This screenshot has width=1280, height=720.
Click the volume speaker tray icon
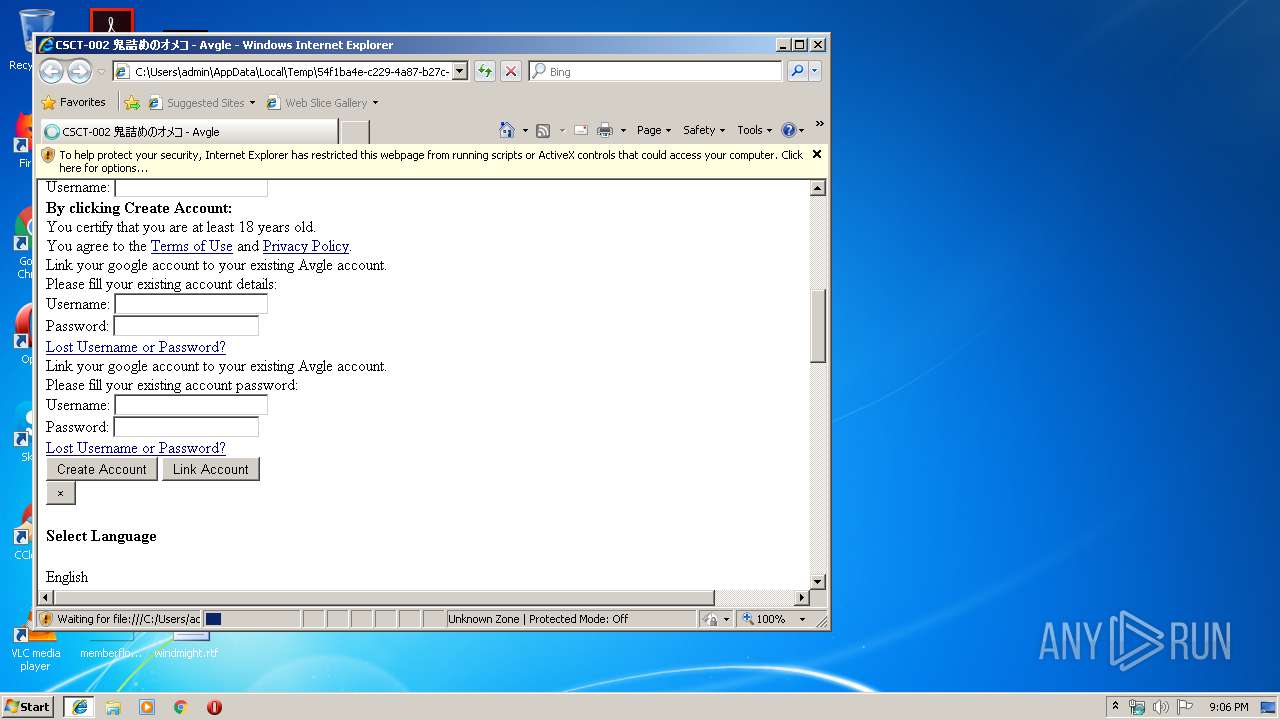[x=1160, y=707]
